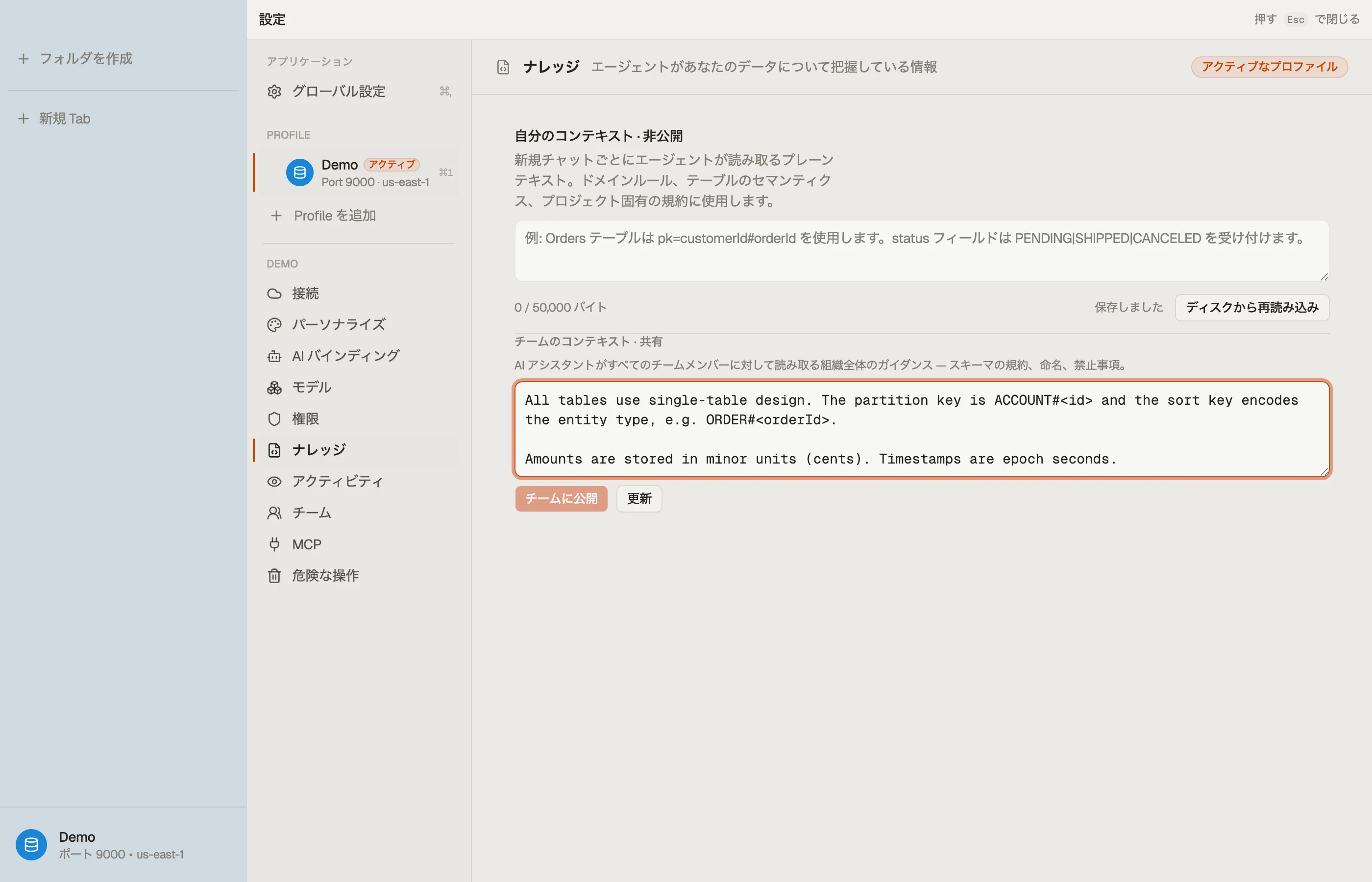1372x882 pixels.
Task: Click resize handle of team context textarea
Action: [x=1324, y=472]
